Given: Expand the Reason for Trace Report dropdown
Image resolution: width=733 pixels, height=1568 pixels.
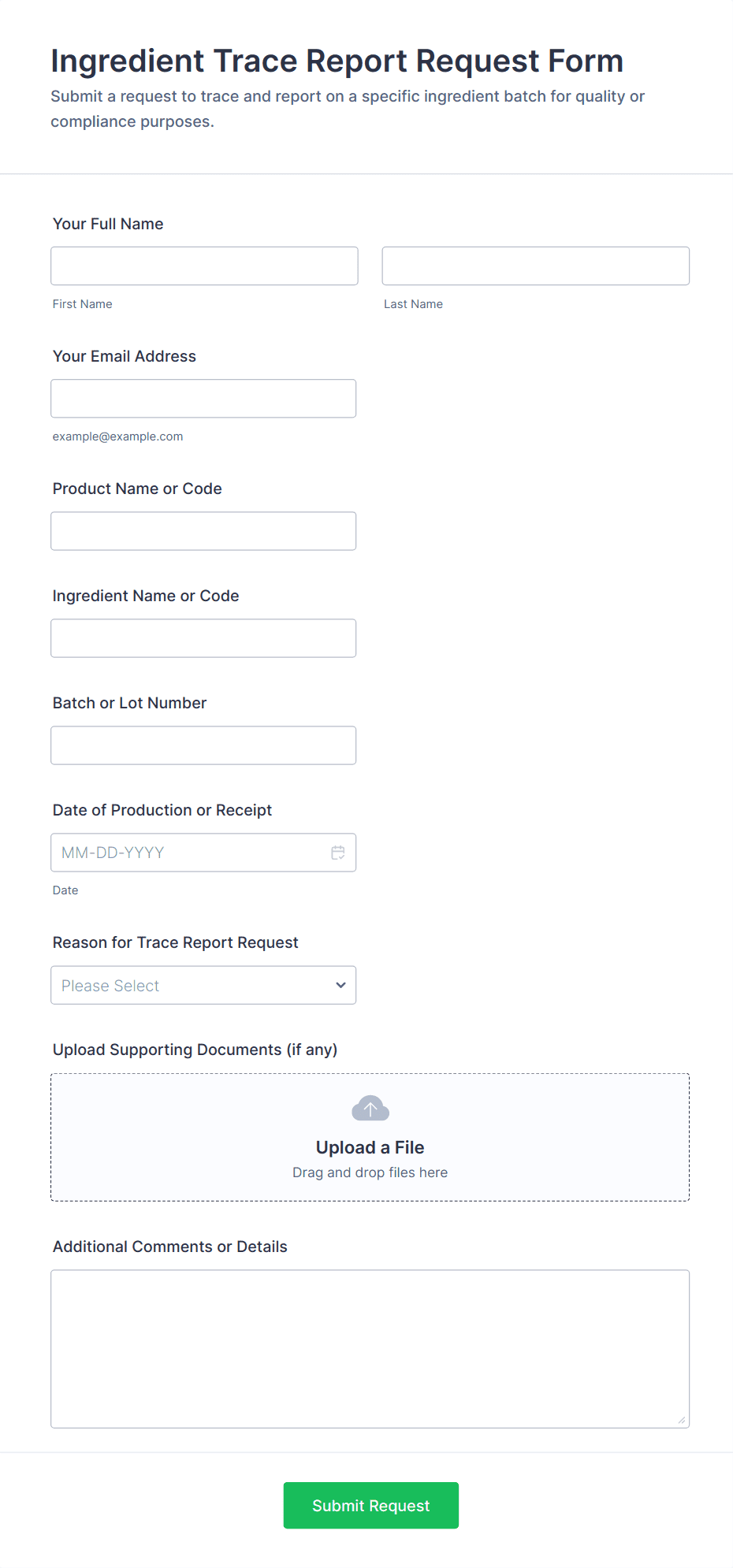Looking at the screenshot, I should (203, 985).
